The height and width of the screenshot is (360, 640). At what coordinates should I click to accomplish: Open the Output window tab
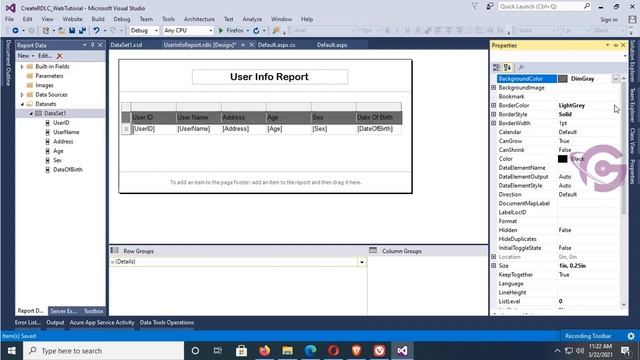(x=55, y=322)
